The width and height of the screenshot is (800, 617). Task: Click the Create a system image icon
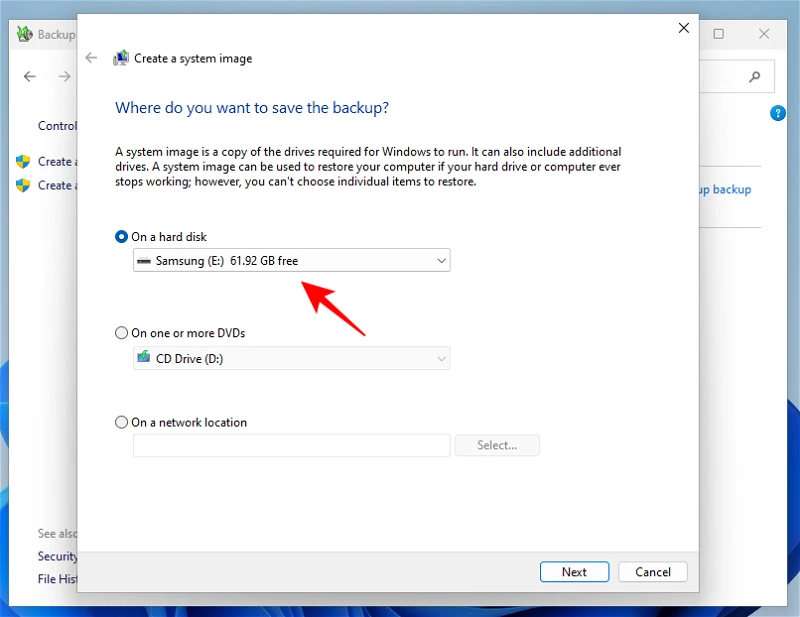coord(121,58)
